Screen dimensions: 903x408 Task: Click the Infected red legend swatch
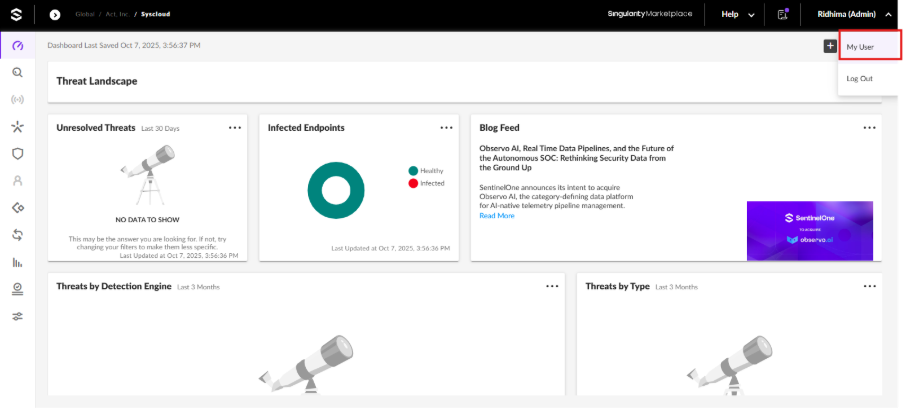coord(413,183)
